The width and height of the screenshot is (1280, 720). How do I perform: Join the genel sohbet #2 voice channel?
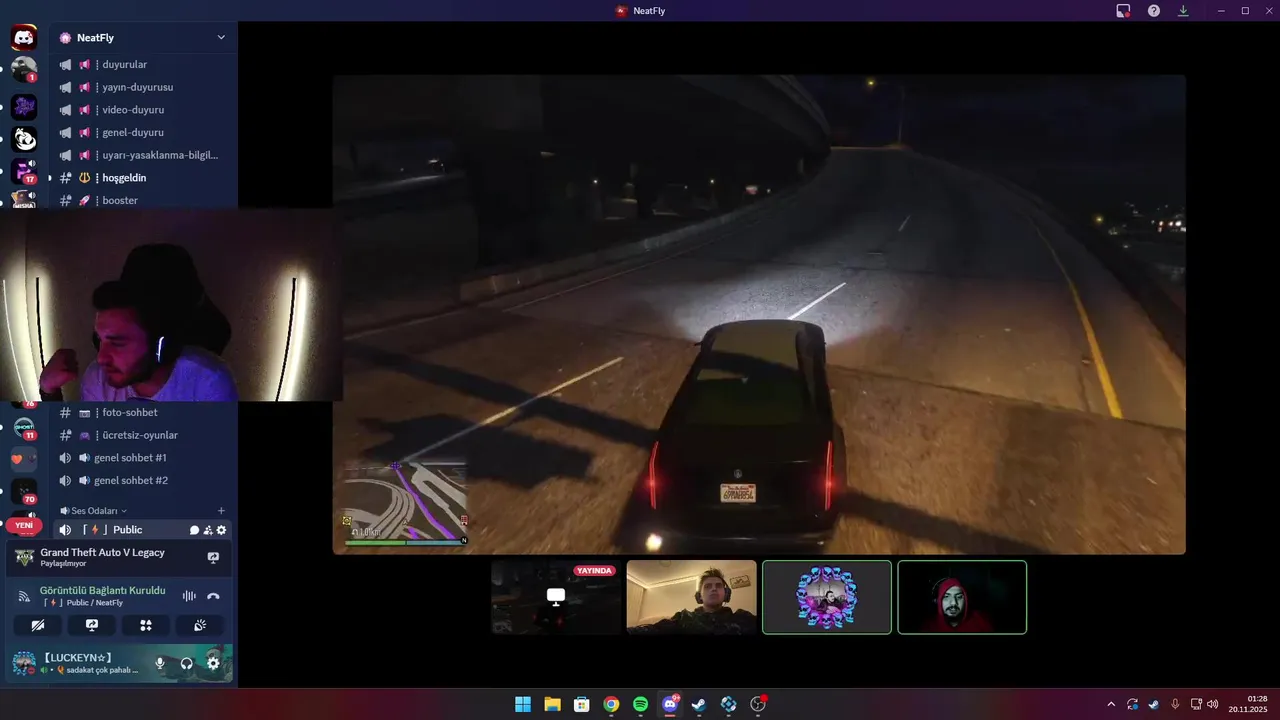[143, 480]
